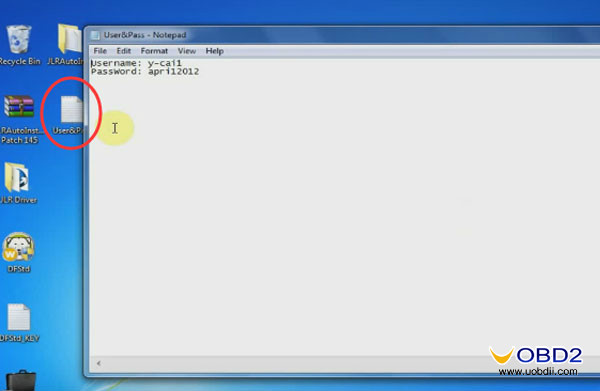The width and height of the screenshot is (600, 391).
Task: Open the Help menu
Action: point(215,51)
